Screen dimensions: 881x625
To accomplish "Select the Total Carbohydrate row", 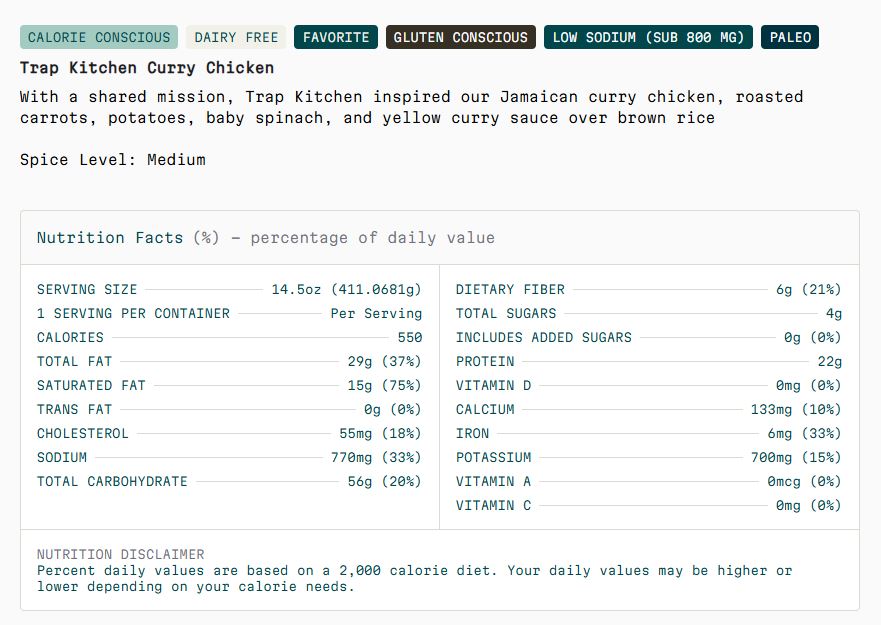I will point(229,482).
